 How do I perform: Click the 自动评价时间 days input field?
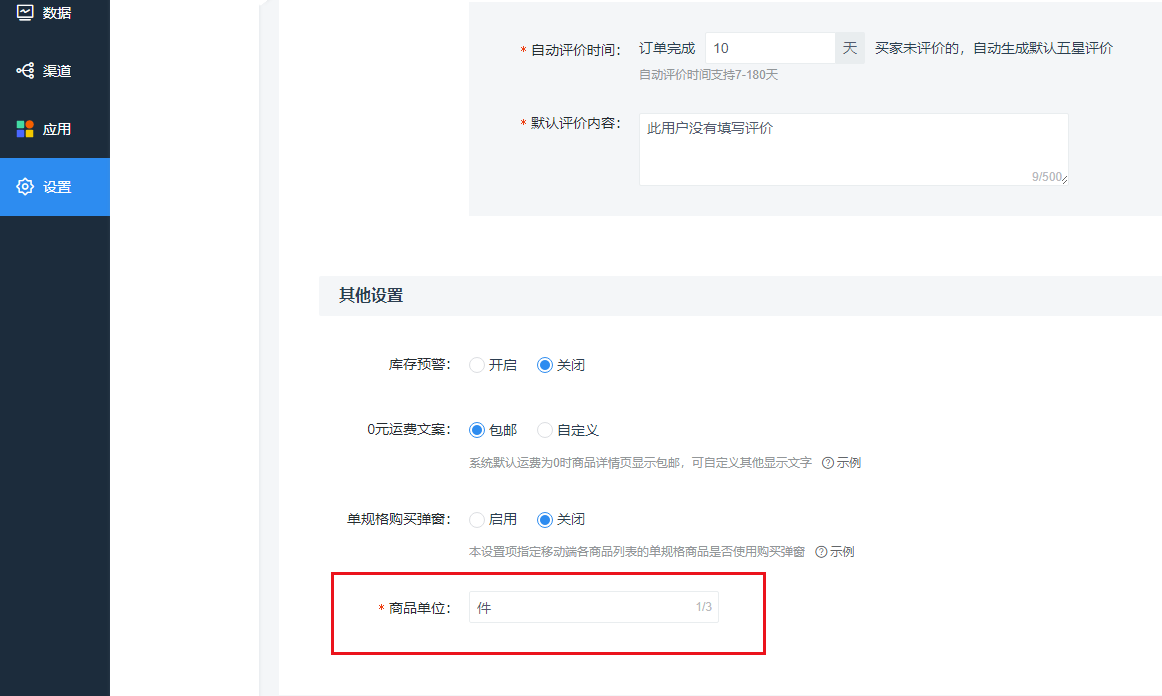pos(770,47)
